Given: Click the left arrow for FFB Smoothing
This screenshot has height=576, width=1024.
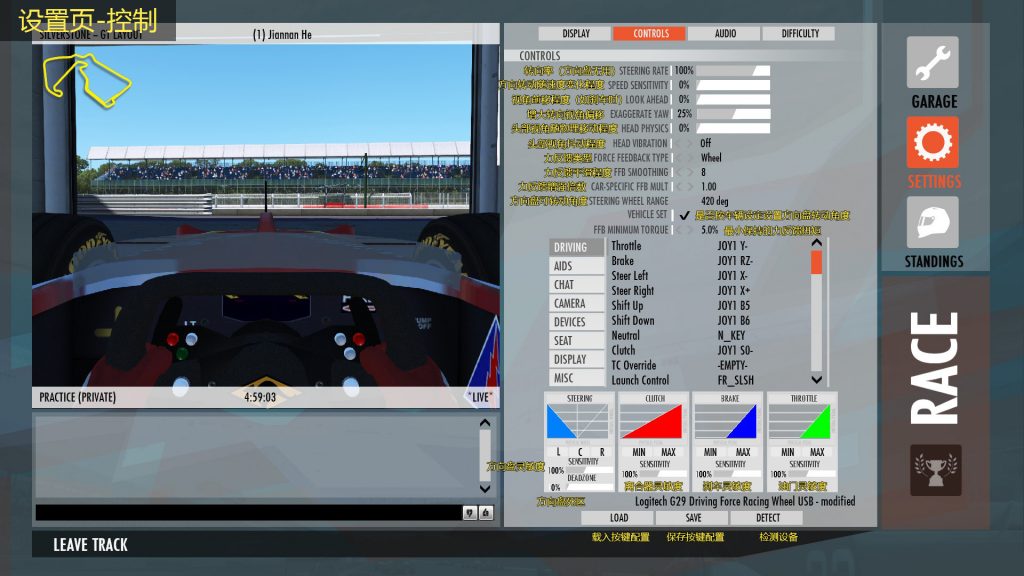Looking at the screenshot, I should [679, 172].
